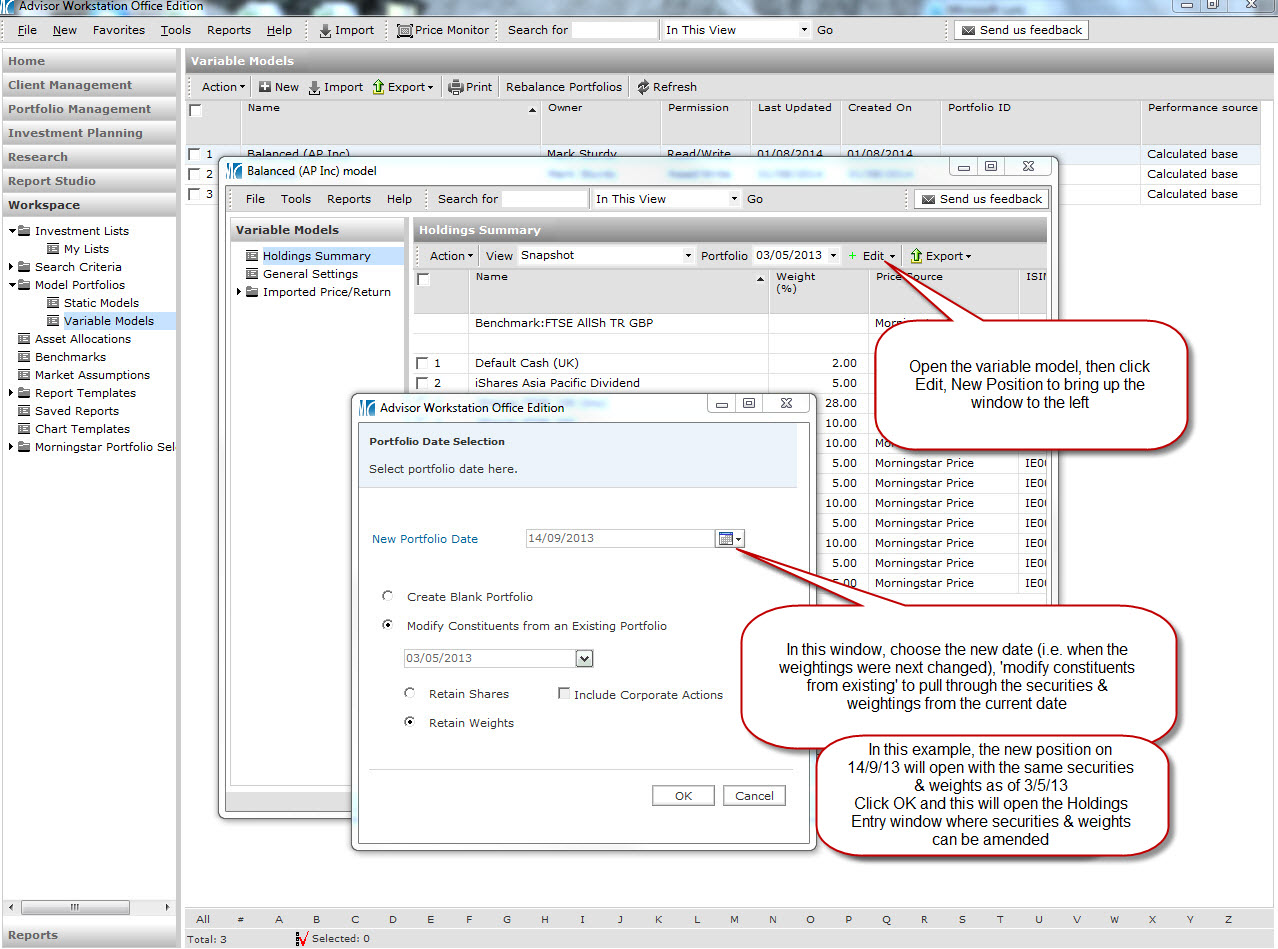Expand the View Snapshot dropdown
The image size is (1278, 949).
688,256
